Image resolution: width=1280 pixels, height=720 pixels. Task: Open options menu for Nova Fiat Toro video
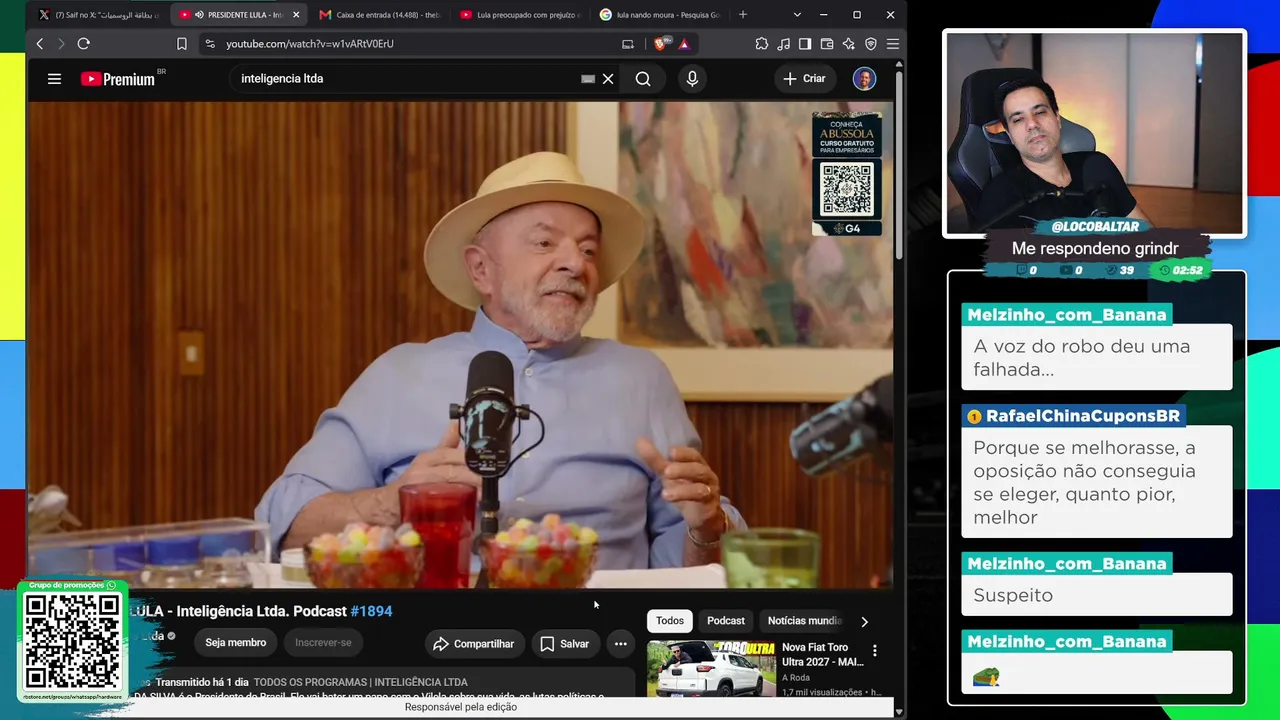(x=875, y=651)
